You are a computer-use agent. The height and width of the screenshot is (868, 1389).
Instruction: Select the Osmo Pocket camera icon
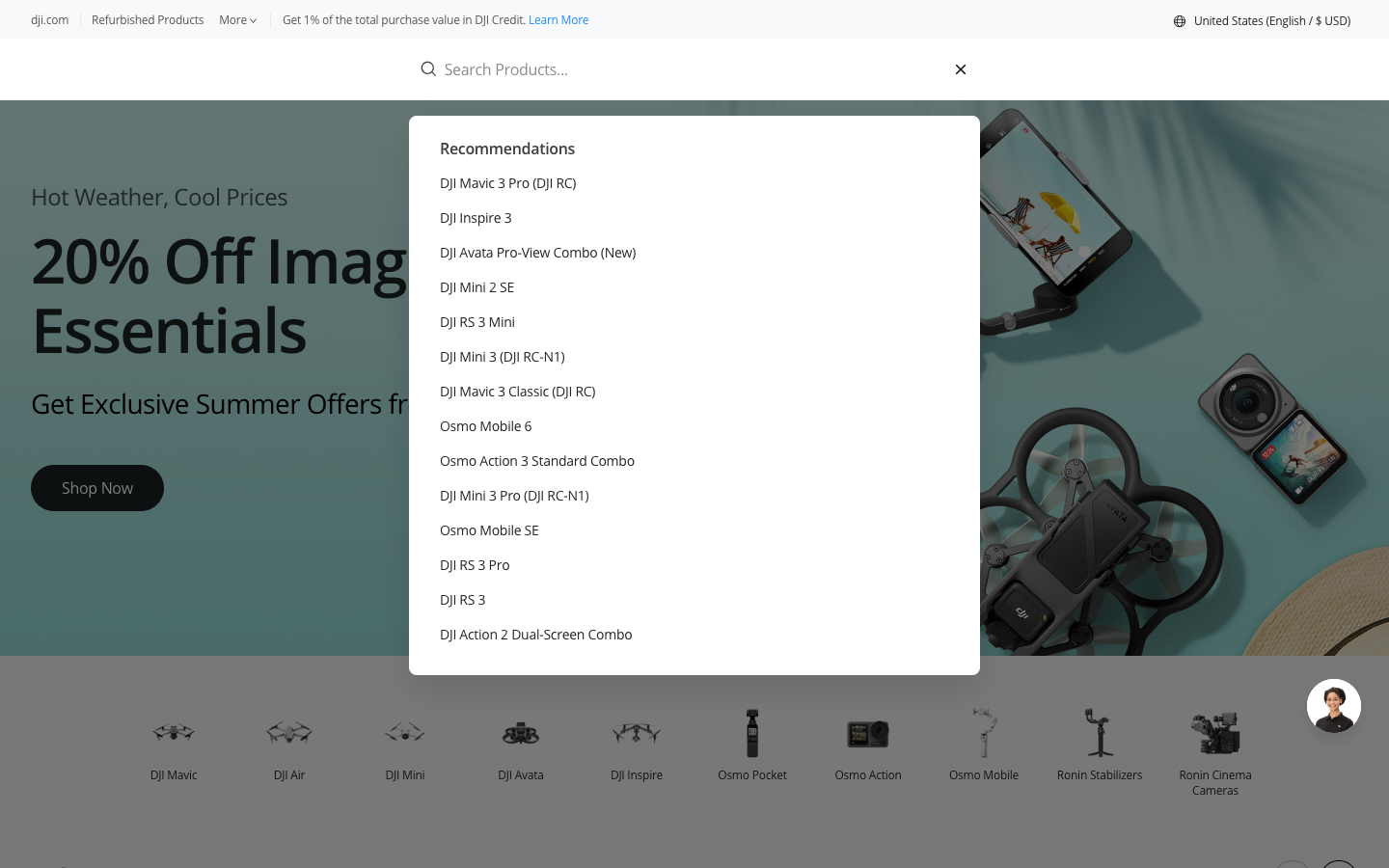click(752, 733)
